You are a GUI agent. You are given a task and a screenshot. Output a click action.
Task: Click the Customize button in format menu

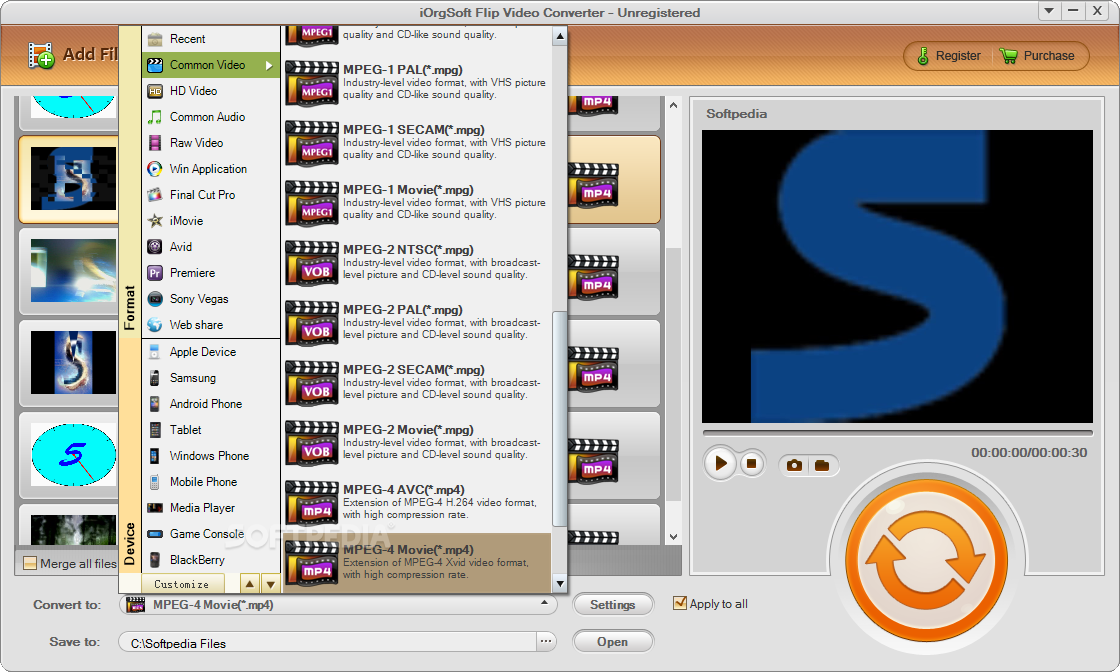coord(182,584)
